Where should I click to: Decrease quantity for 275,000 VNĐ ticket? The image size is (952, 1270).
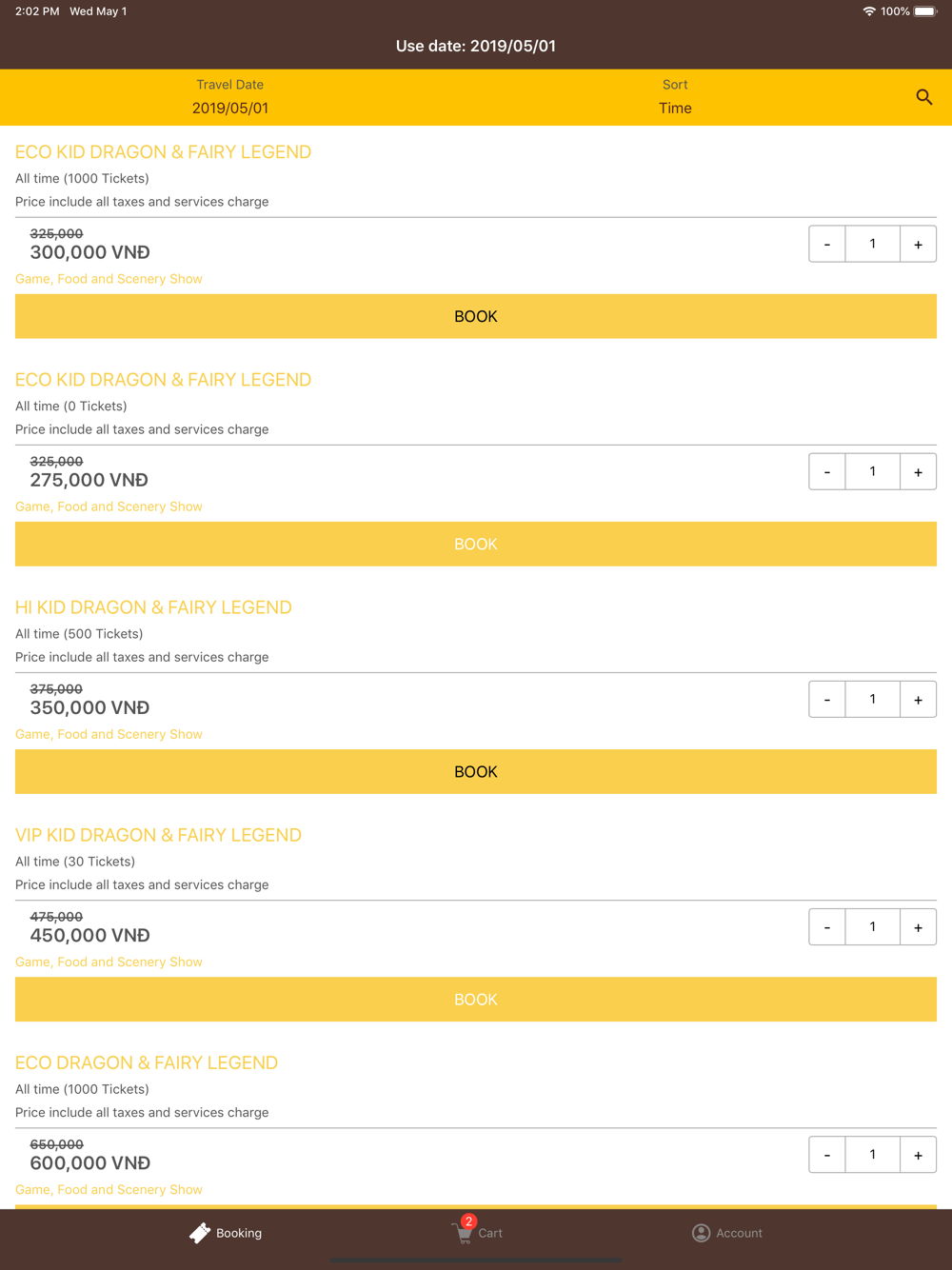(x=826, y=471)
